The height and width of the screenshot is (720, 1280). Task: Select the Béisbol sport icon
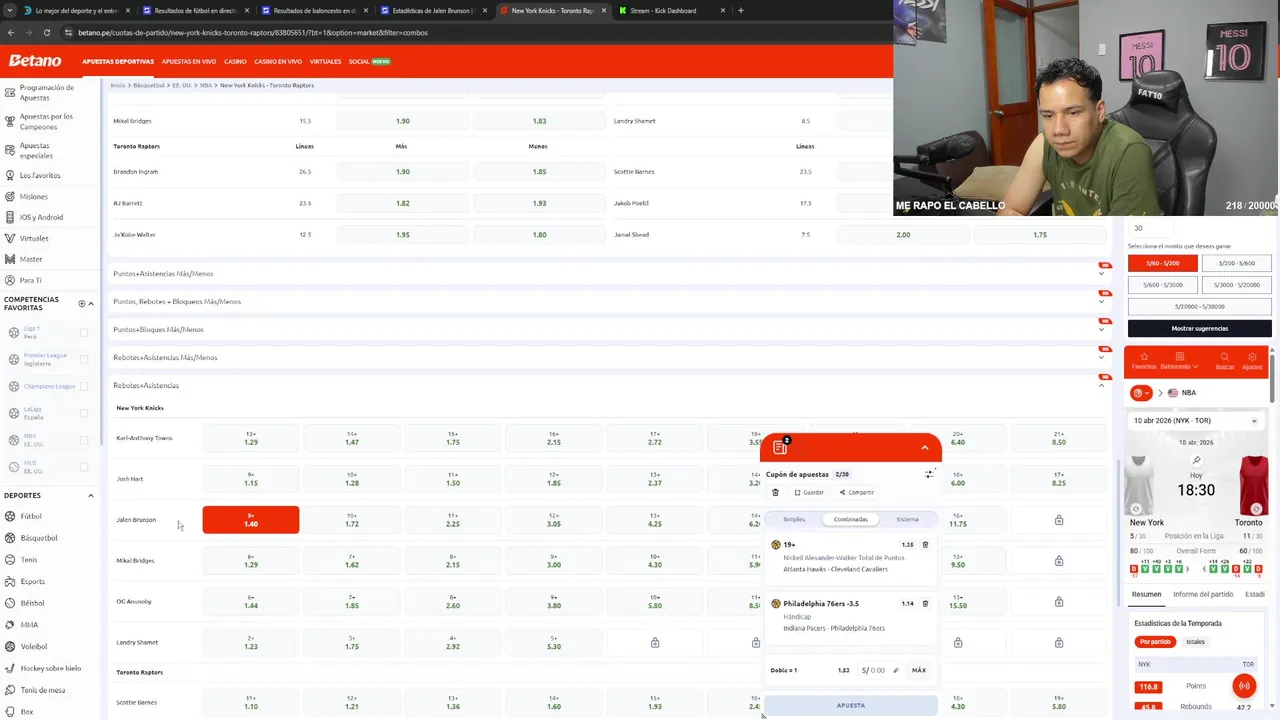tap(10, 603)
